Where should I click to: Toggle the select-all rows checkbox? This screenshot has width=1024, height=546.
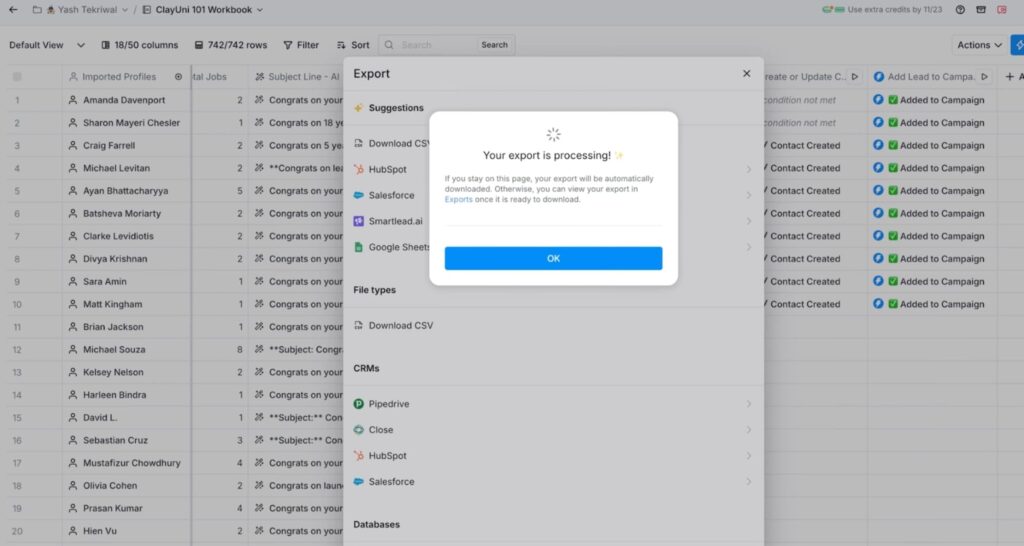point(18,76)
